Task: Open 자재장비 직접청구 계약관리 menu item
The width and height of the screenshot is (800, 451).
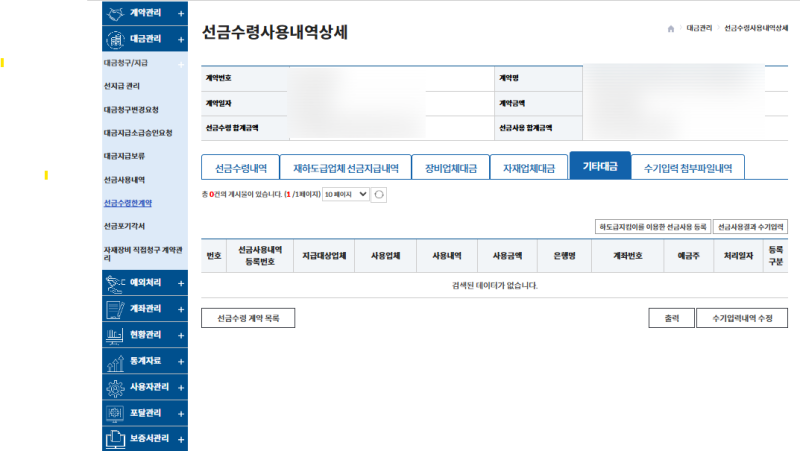Action: pyautogui.click(x=143, y=254)
